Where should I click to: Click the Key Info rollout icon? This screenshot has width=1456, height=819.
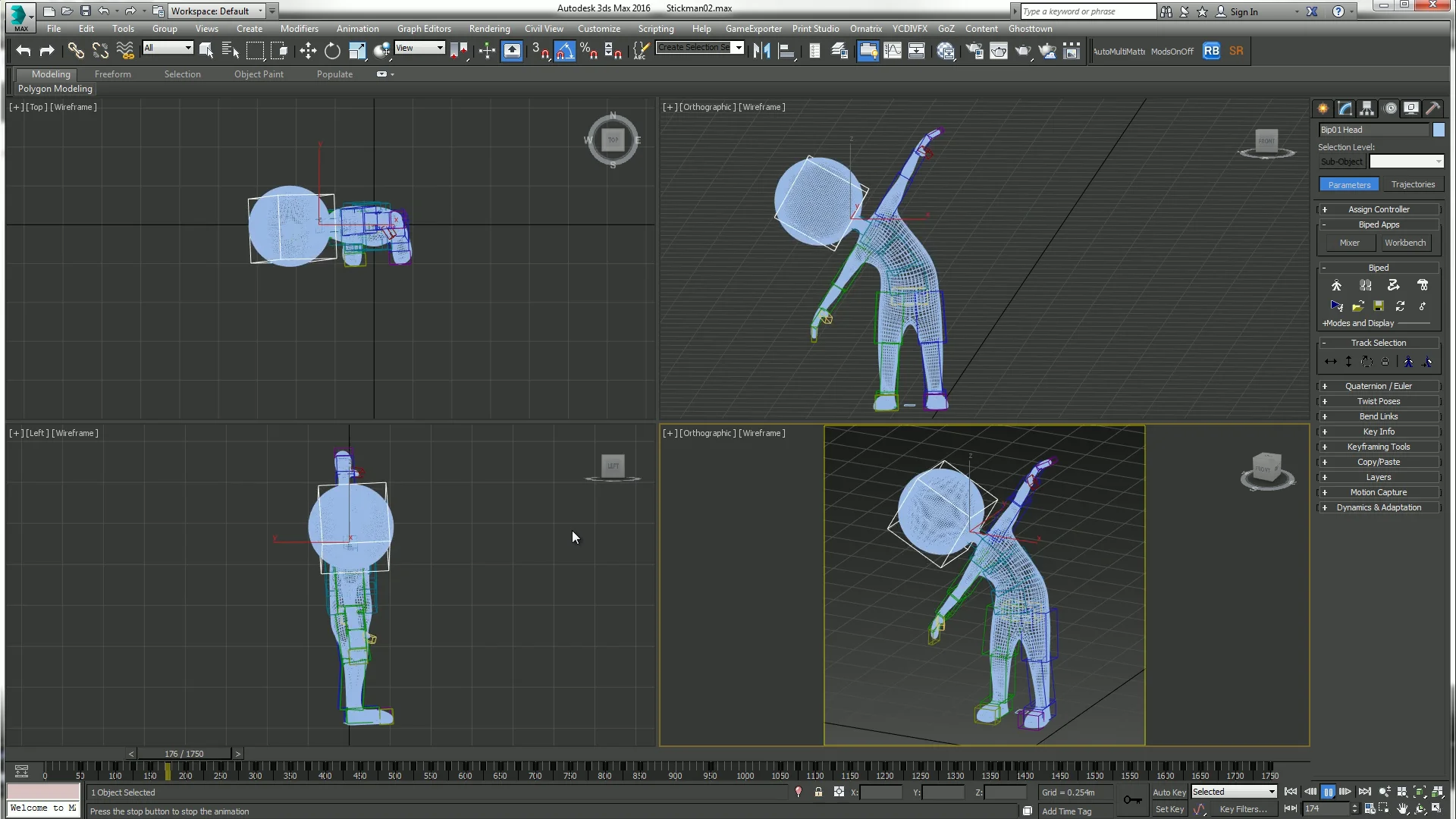pyautogui.click(x=1325, y=431)
